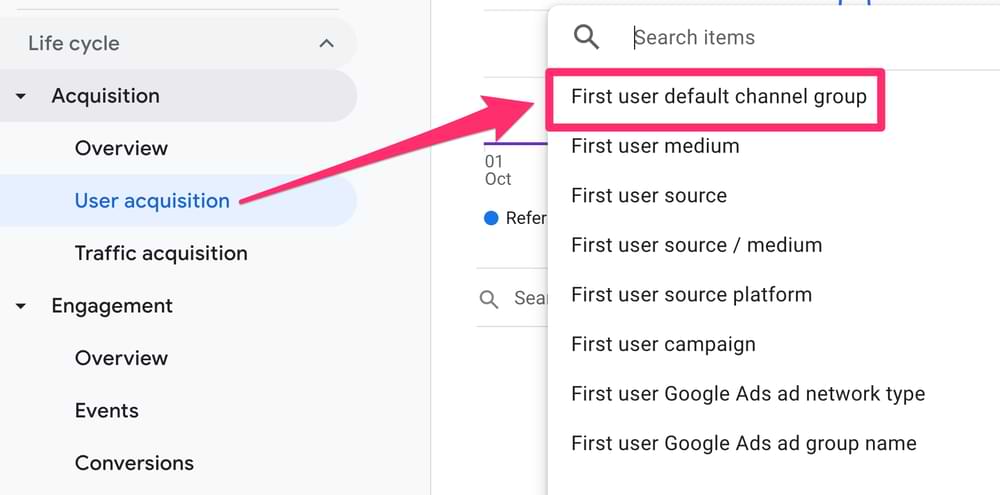Image resolution: width=1000 pixels, height=495 pixels.
Task: Click the blue Referral legend dot
Action: coord(490,219)
